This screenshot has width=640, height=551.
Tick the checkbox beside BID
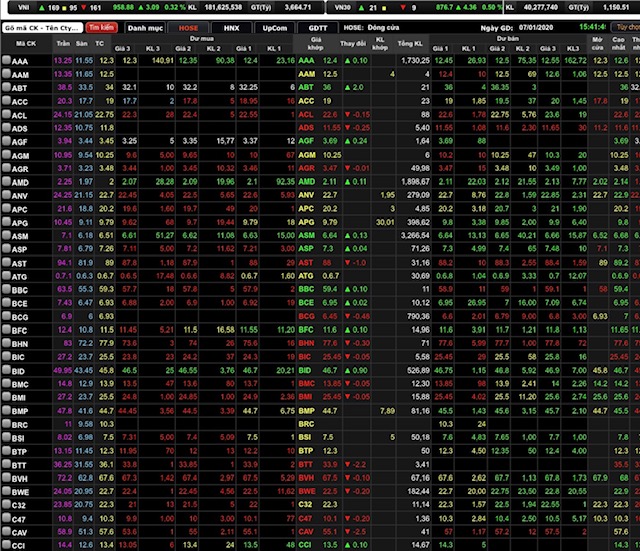point(6,370)
